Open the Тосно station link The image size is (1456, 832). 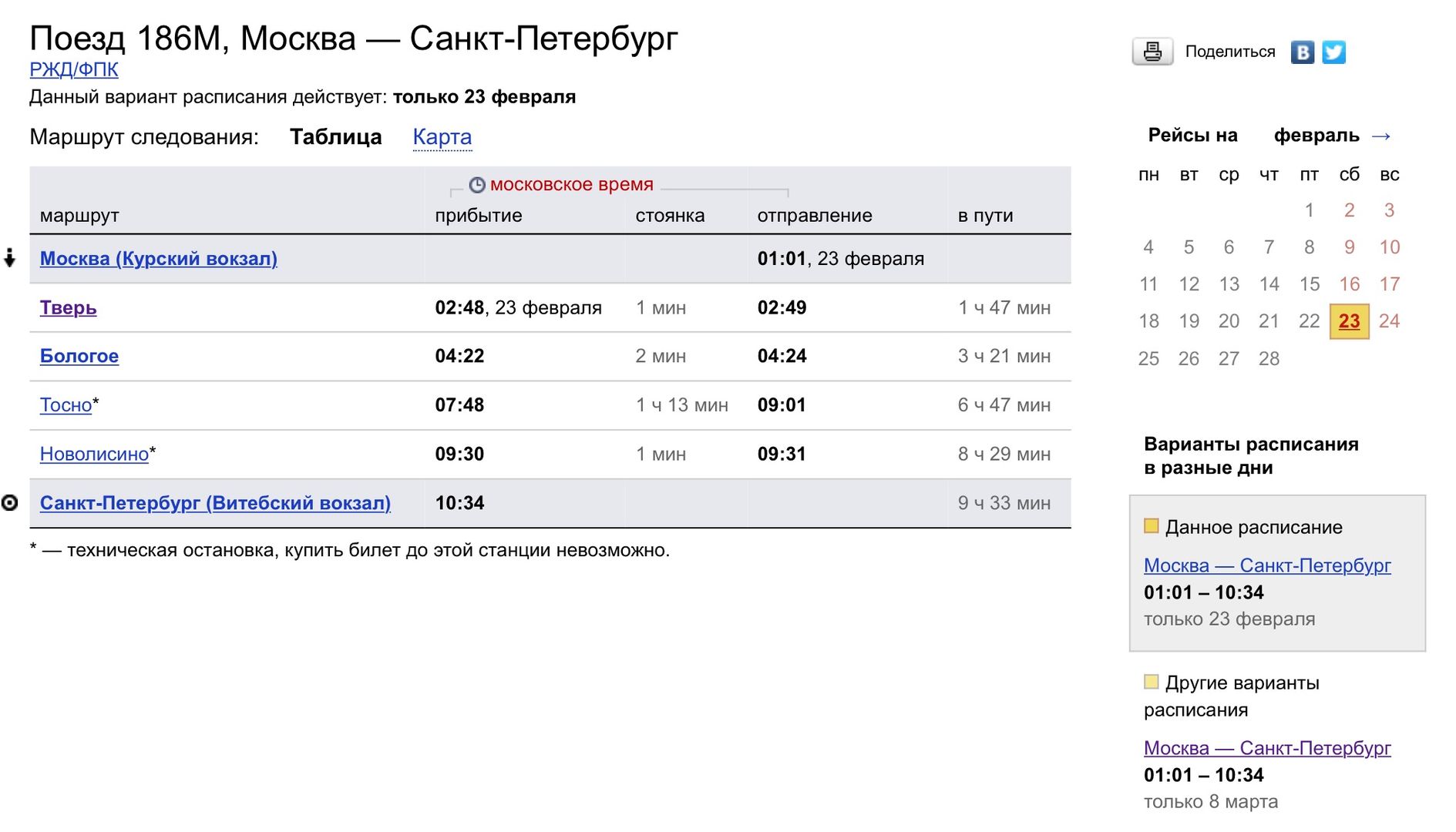coord(66,405)
